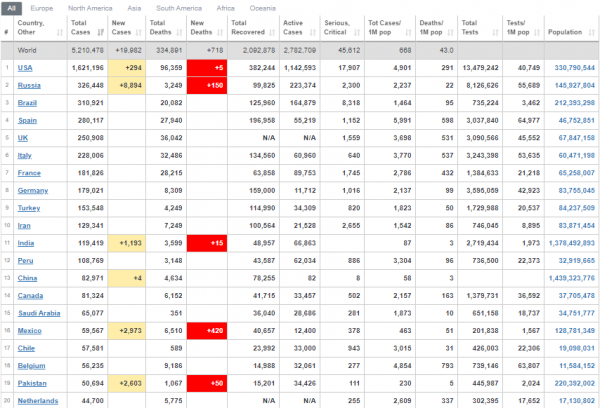Switch to the Europe tab
Image resolution: width=600 pixels, height=408 pixels.
42,8
